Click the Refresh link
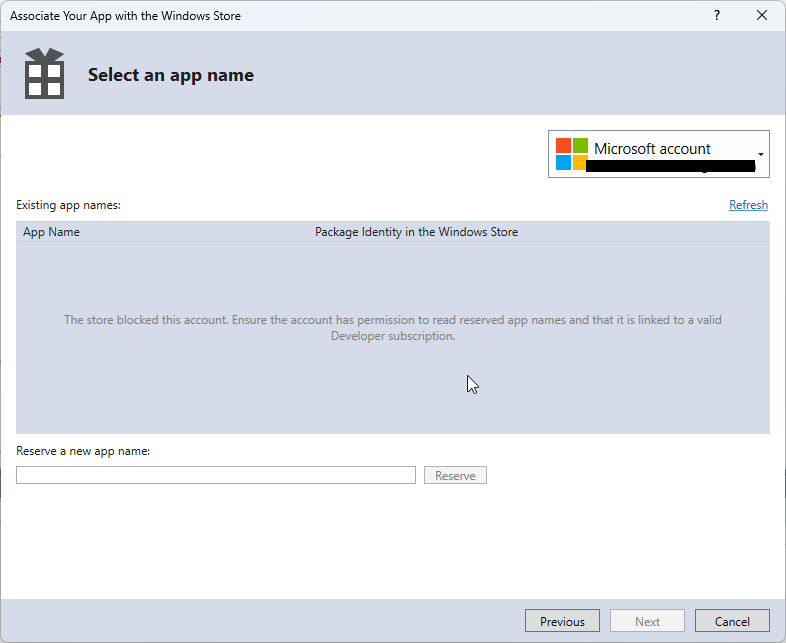Image resolution: width=786 pixels, height=643 pixels. 748,205
